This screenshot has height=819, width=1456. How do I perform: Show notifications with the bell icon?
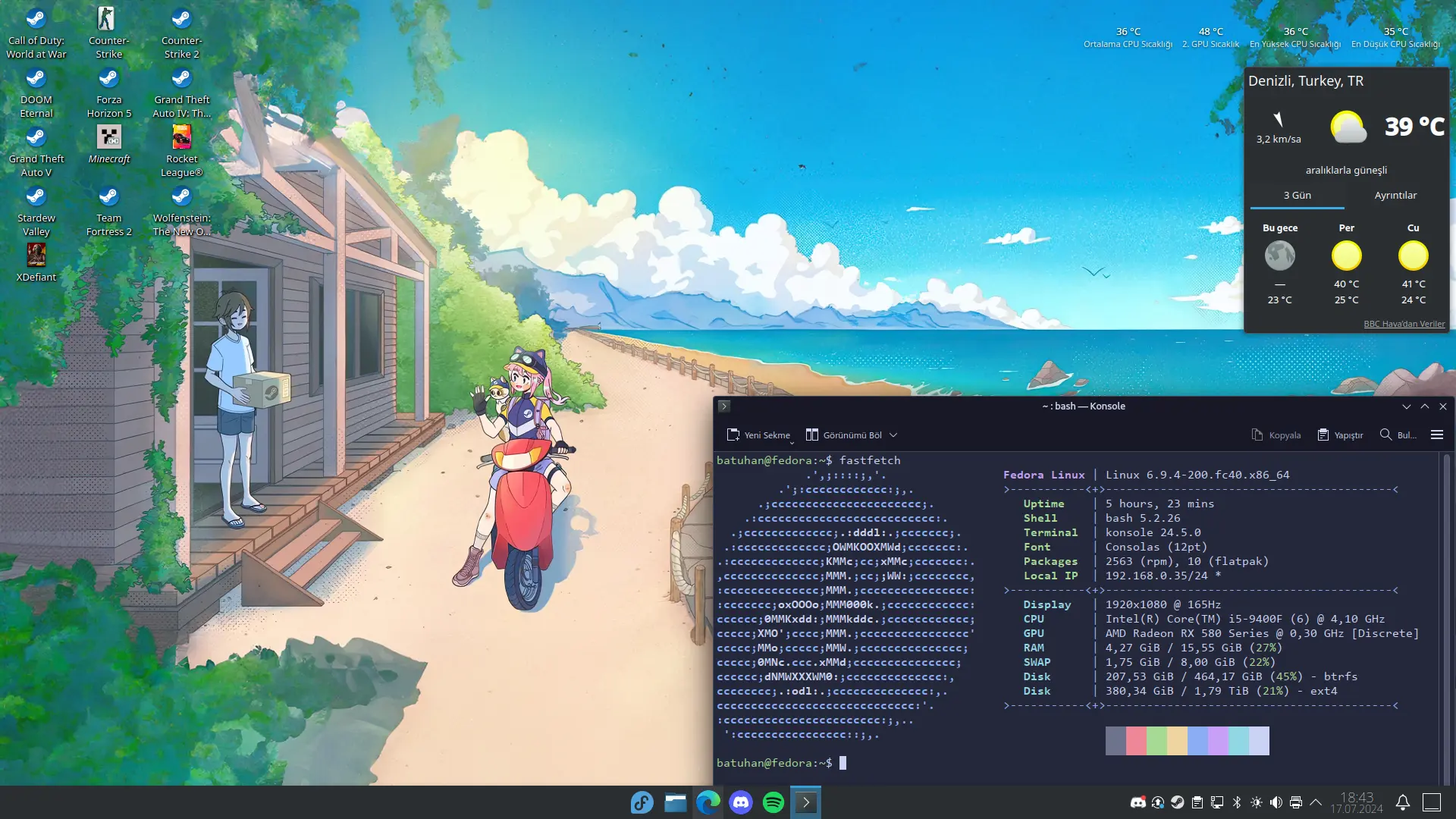click(1403, 802)
